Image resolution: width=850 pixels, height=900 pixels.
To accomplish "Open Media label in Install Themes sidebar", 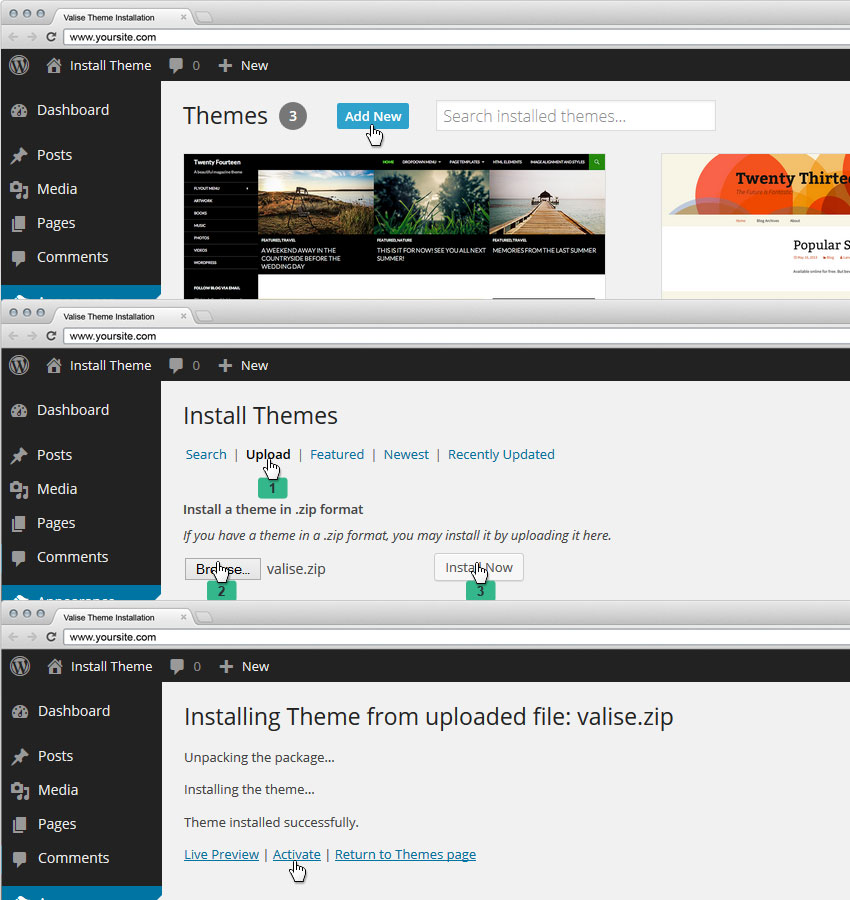I will click(57, 489).
